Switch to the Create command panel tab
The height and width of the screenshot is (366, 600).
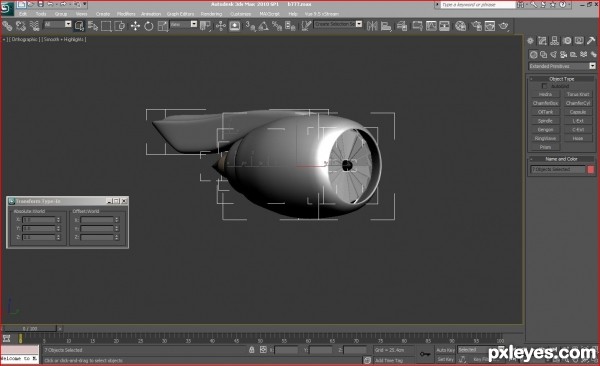pyautogui.click(x=530, y=41)
